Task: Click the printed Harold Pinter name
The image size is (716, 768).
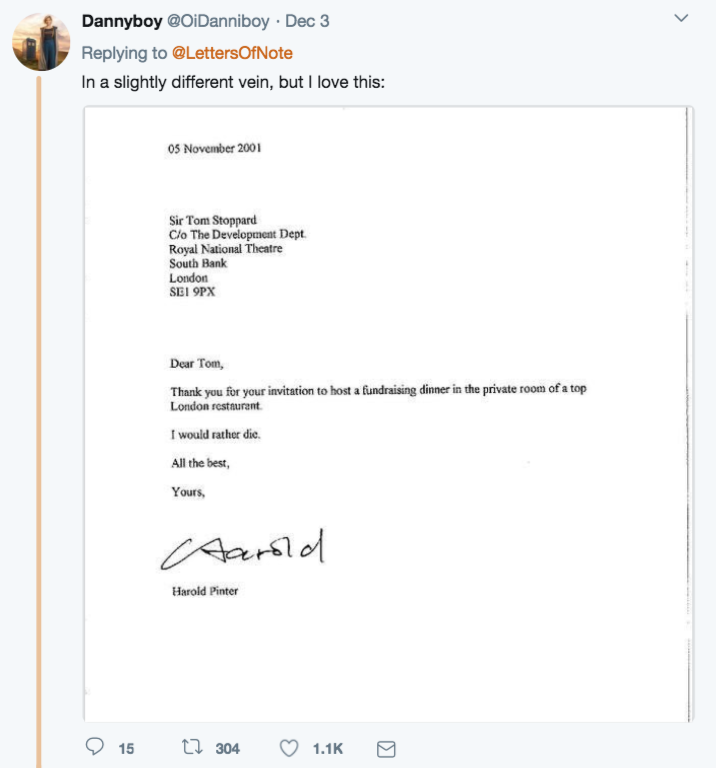Action: (205, 591)
